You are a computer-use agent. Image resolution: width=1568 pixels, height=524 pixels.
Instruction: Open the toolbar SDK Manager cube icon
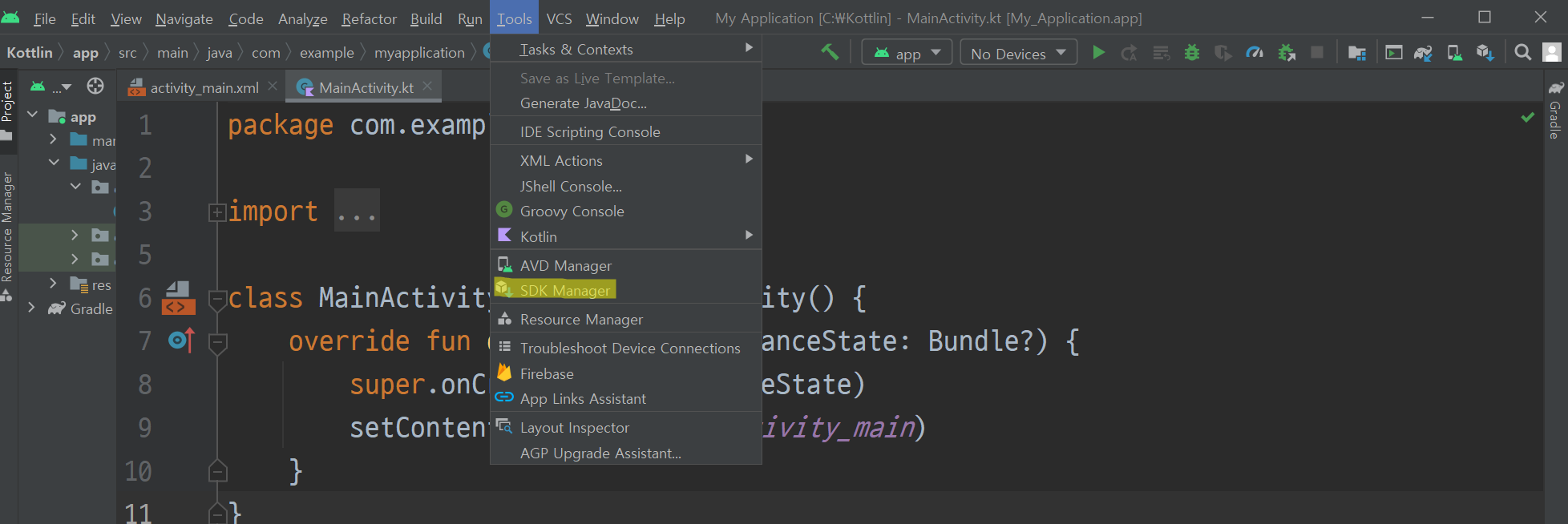pyautogui.click(x=1485, y=53)
